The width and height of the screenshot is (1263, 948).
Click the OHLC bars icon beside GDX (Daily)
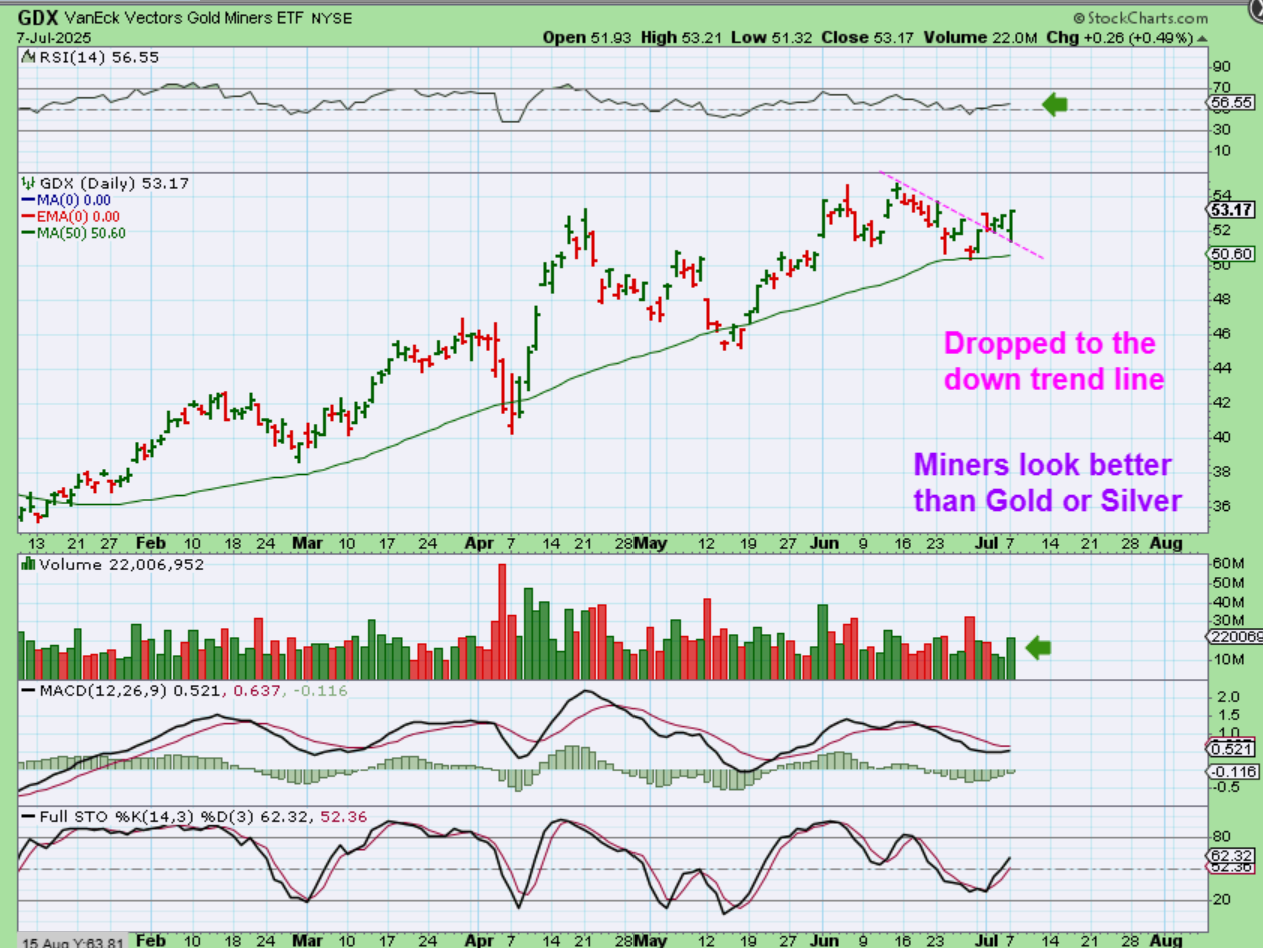click(x=26, y=184)
